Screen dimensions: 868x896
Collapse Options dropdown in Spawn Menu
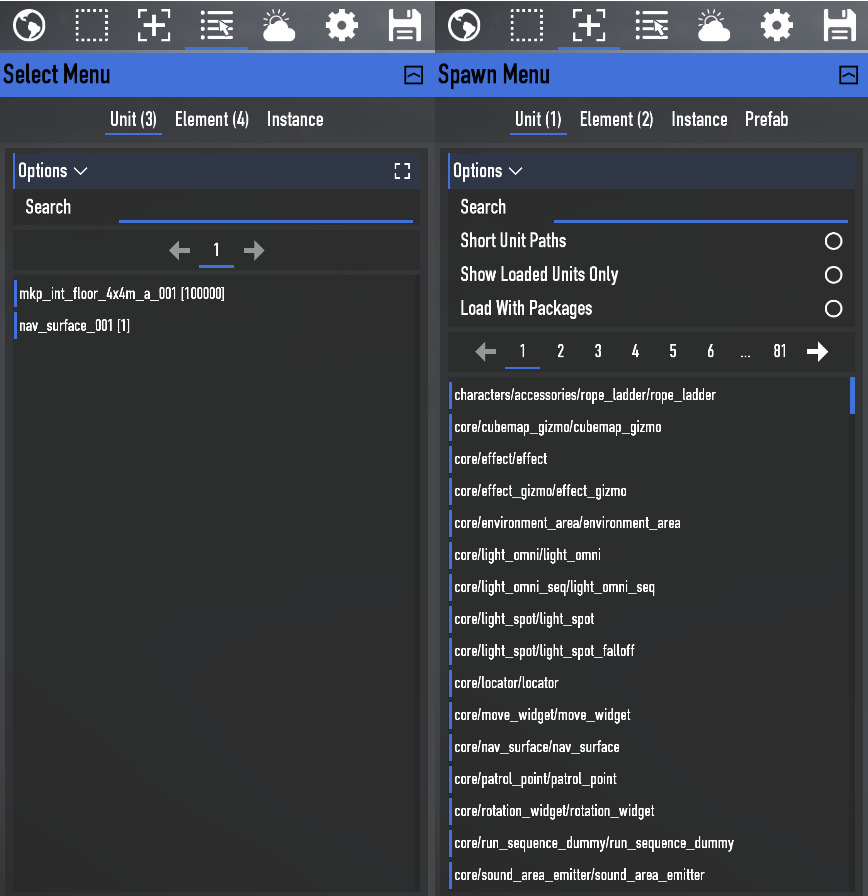coord(487,171)
